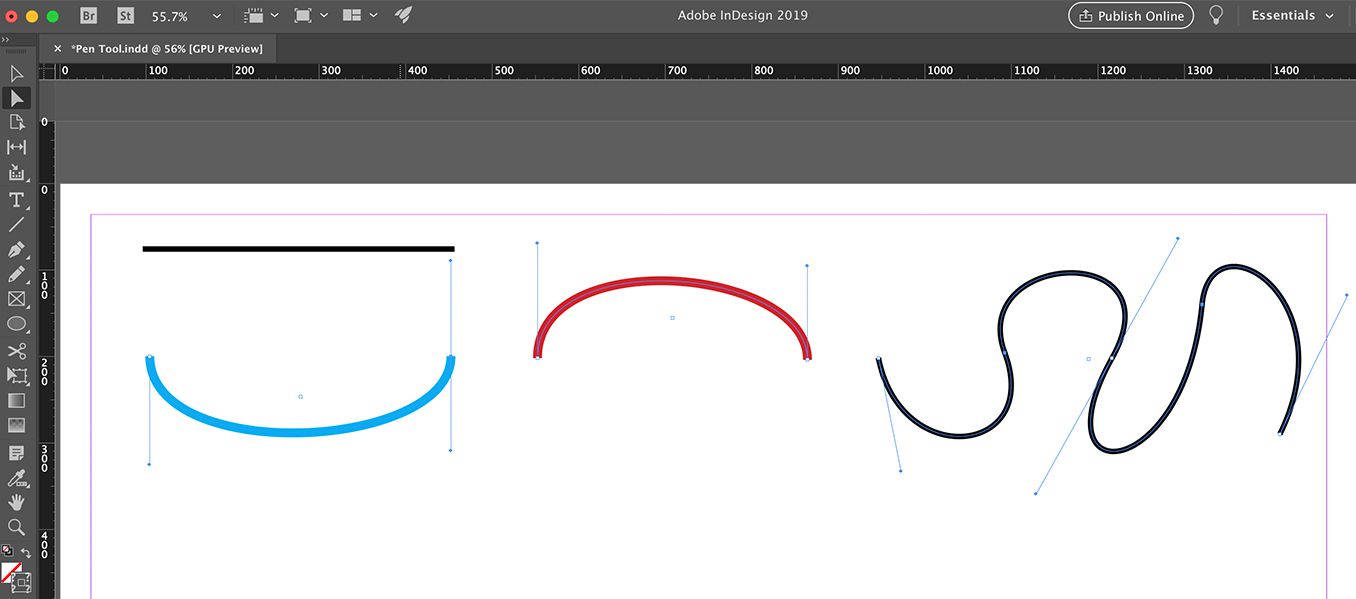Click the 55.7% zoom field

(x=170, y=16)
